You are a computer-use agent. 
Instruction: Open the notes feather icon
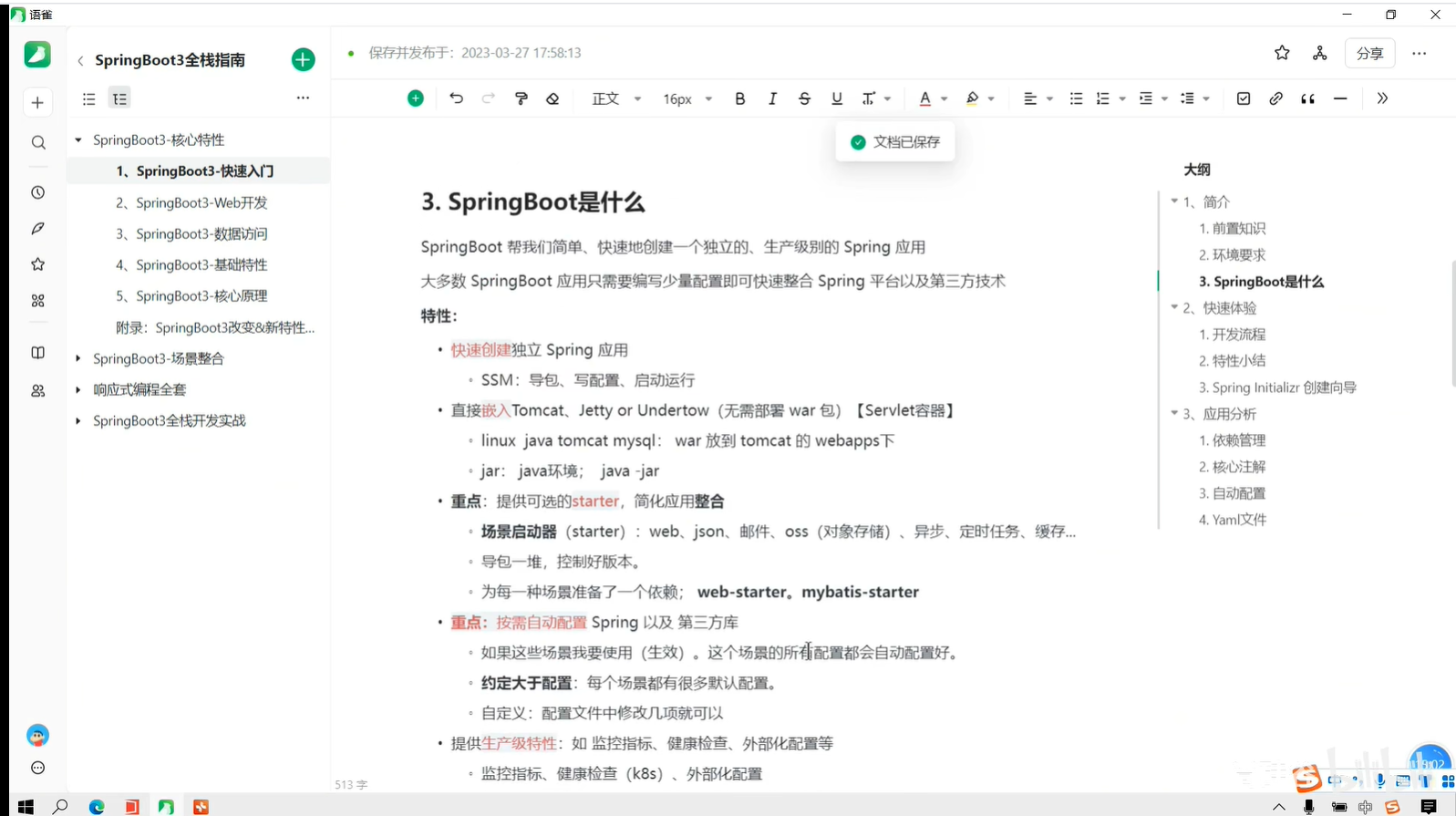click(x=37, y=228)
